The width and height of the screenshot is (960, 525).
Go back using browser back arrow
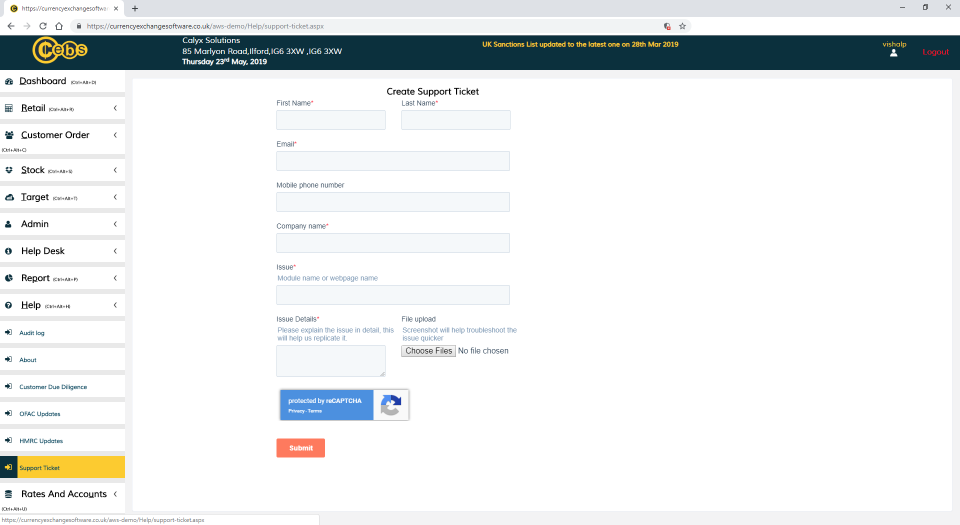(11, 26)
